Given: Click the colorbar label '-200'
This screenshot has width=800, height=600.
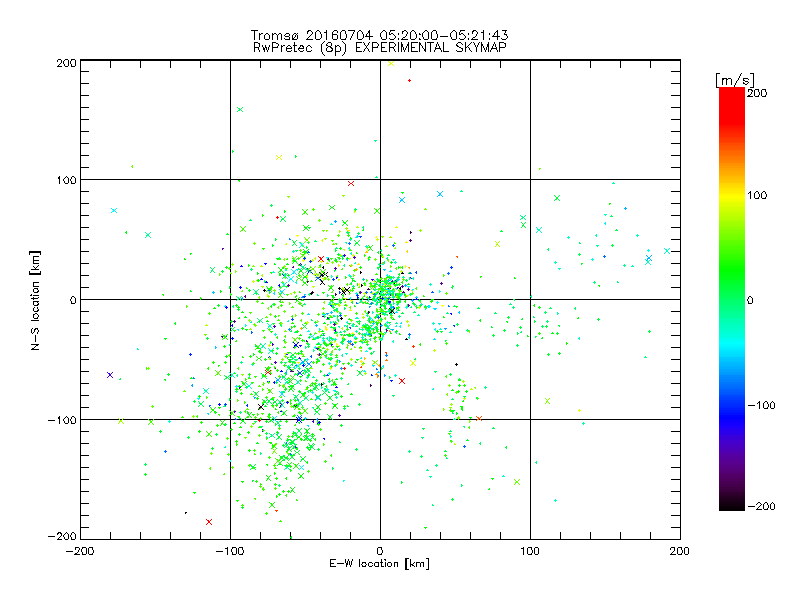Looking at the screenshot, I should coord(761,507).
